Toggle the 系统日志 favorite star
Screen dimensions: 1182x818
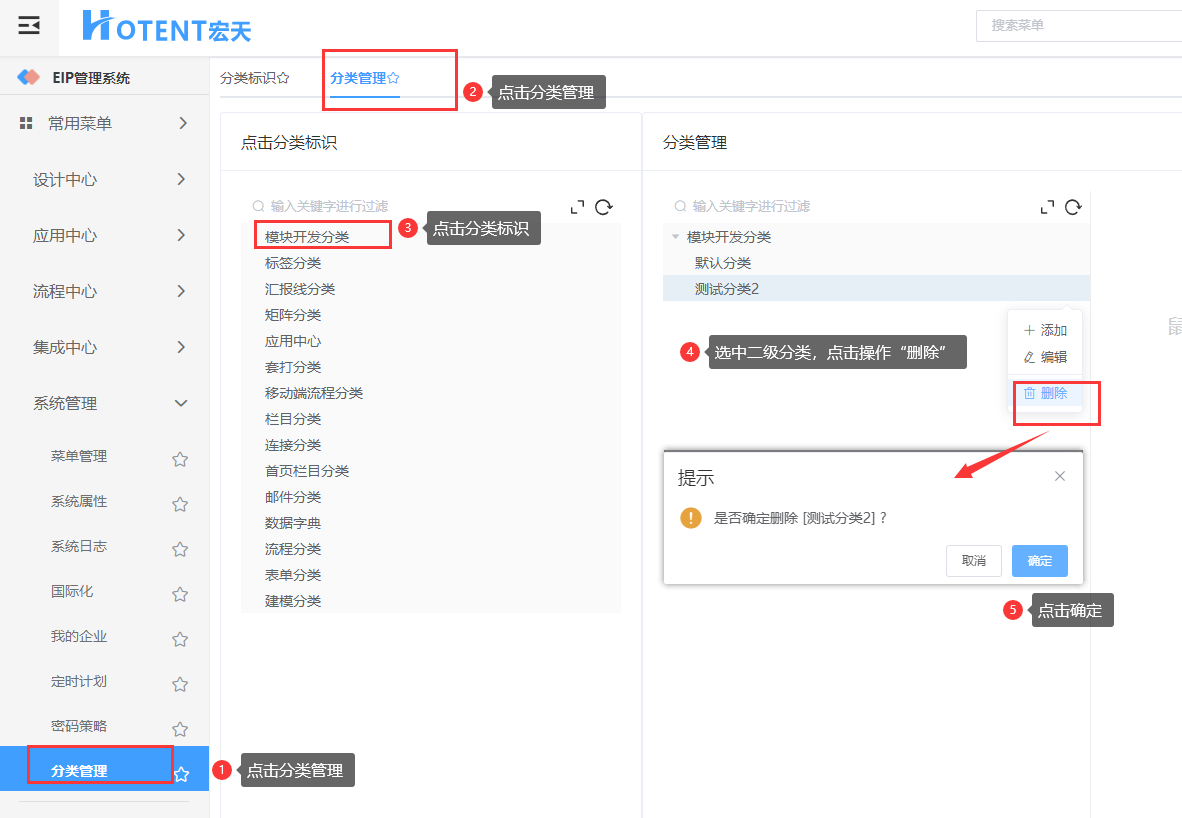pyautogui.click(x=180, y=549)
